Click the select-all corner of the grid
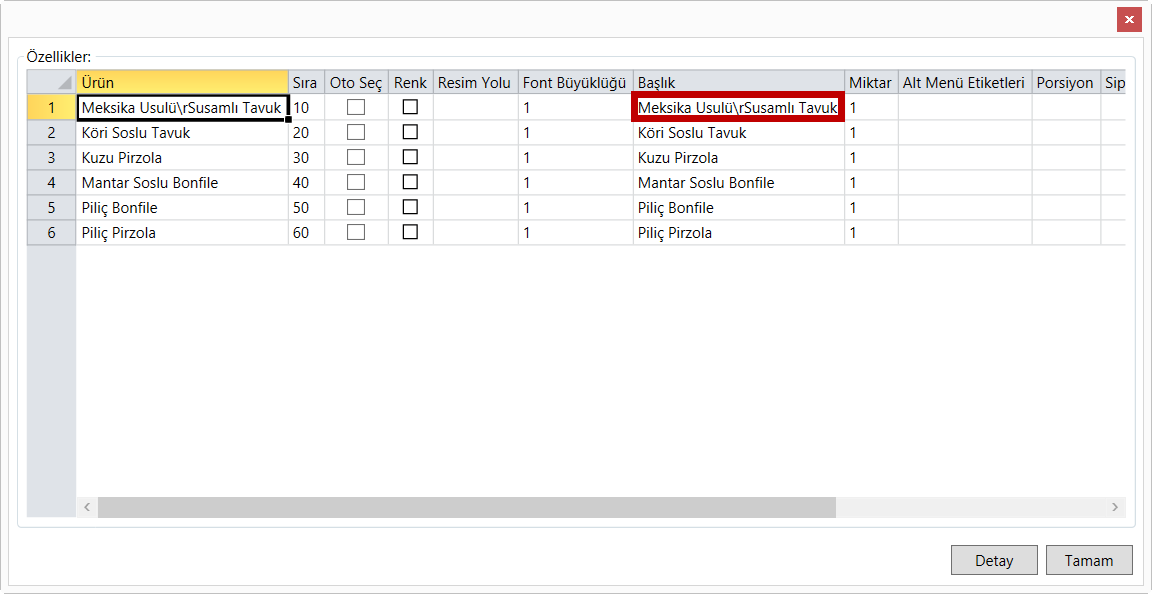Screen dimensions: 1152x594 pos(52,83)
